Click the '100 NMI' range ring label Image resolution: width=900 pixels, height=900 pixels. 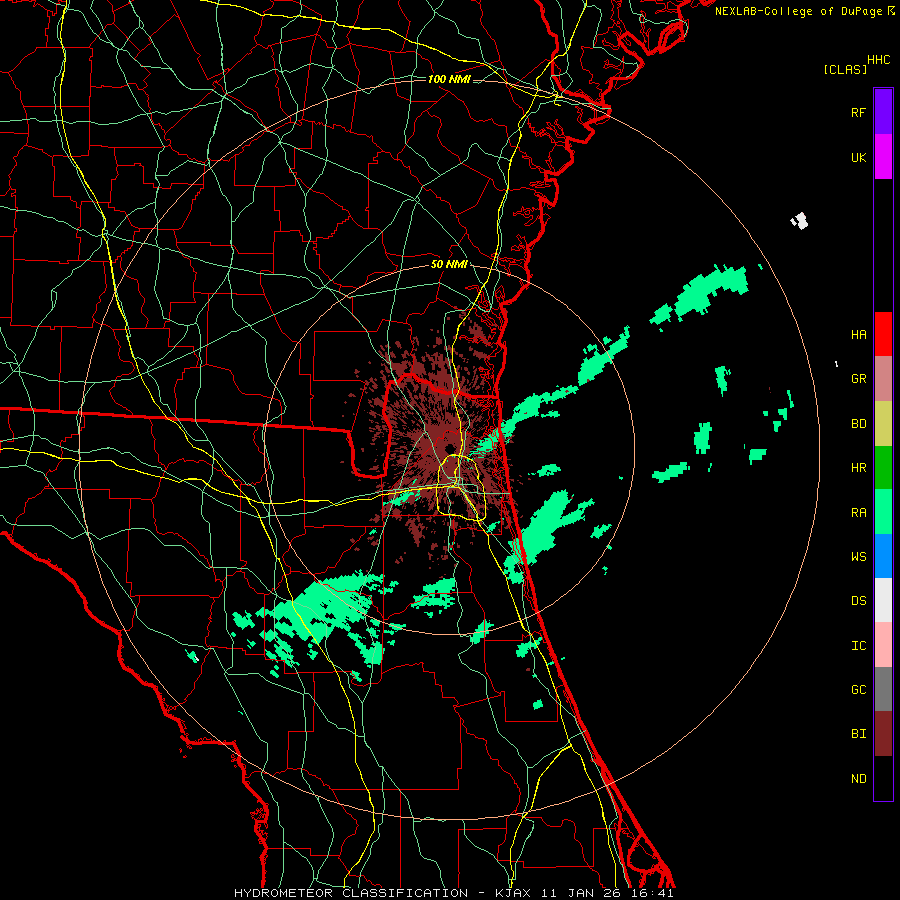449,79
